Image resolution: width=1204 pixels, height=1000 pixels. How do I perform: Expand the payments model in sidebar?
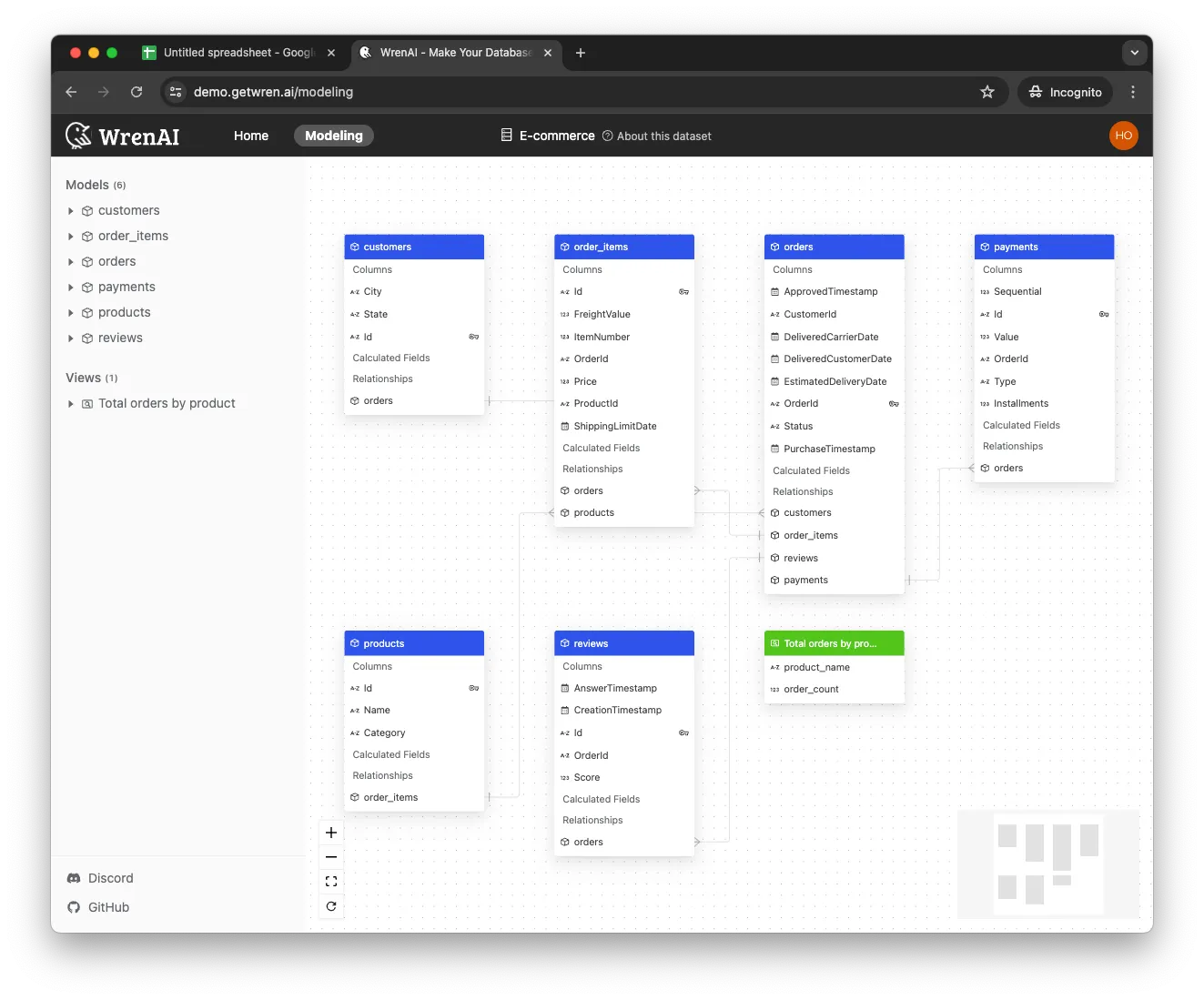tap(71, 287)
